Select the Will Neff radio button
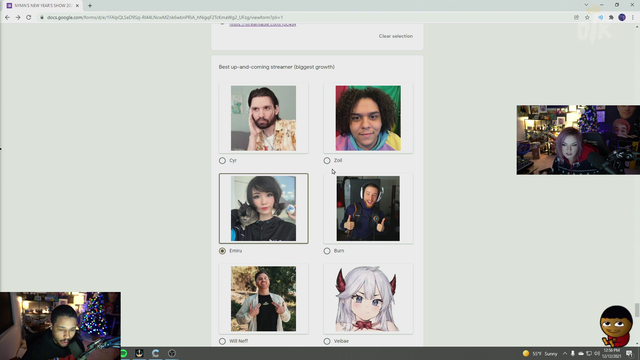This screenshot has height=360, width=640. point(222,341)
